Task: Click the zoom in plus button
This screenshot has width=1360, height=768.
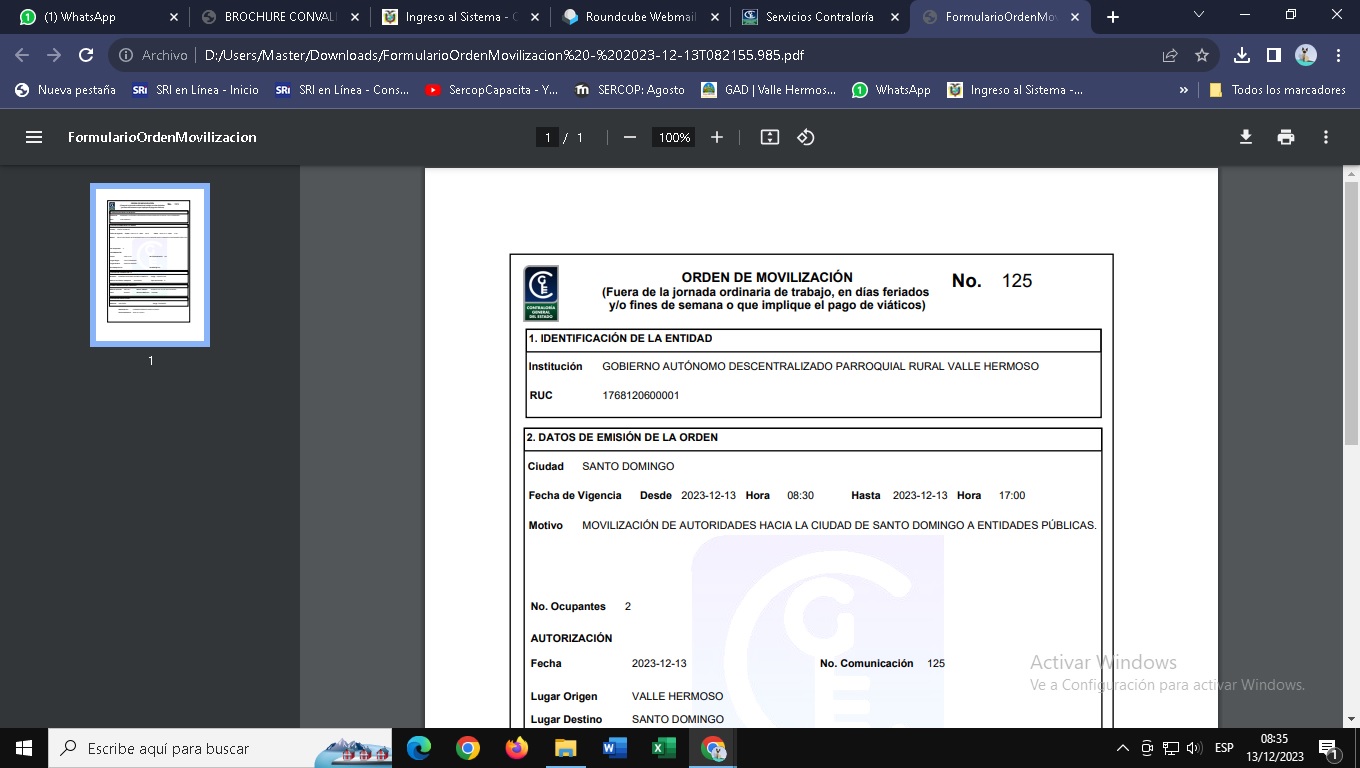Action: (x=717, y=137)
